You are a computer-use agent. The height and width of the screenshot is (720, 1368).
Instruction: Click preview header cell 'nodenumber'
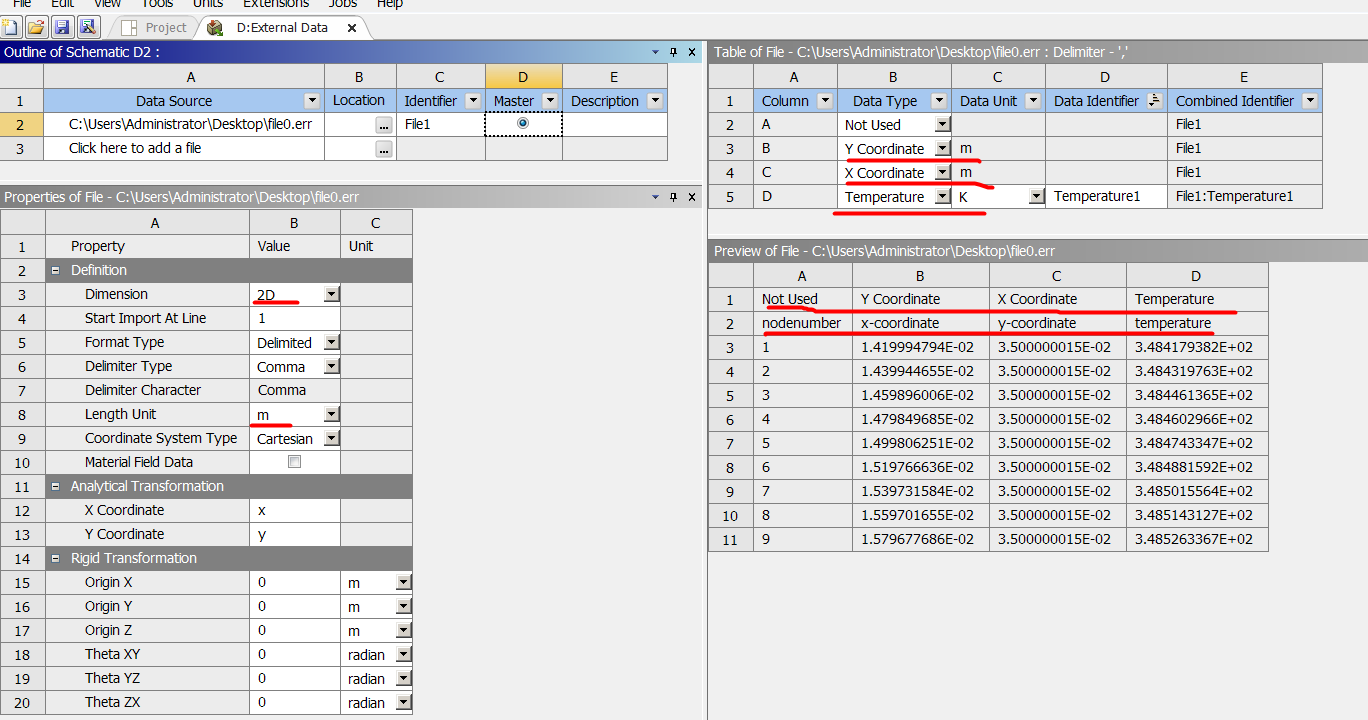803,323
